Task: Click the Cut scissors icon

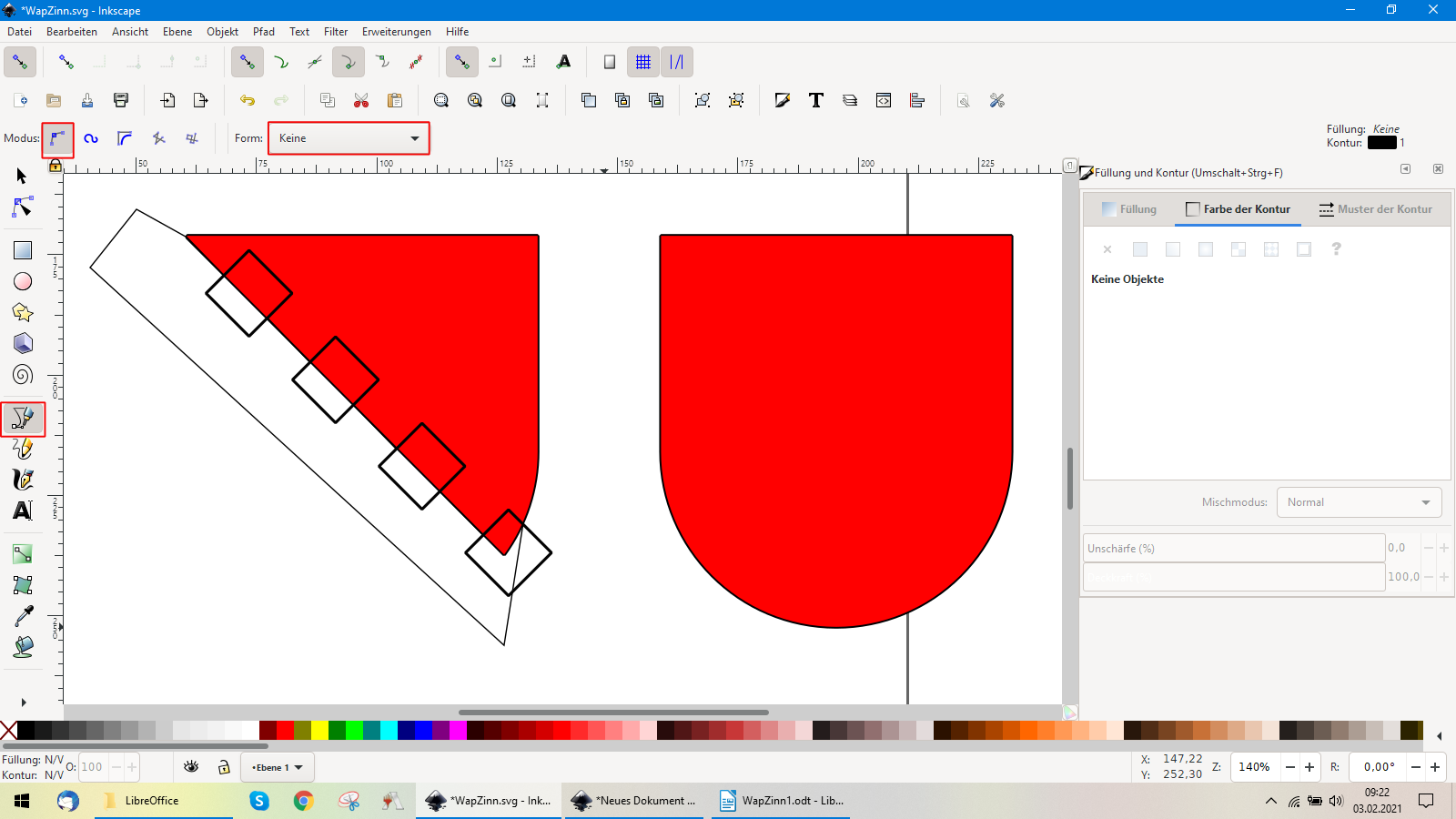Action: [x=361, y=100]
